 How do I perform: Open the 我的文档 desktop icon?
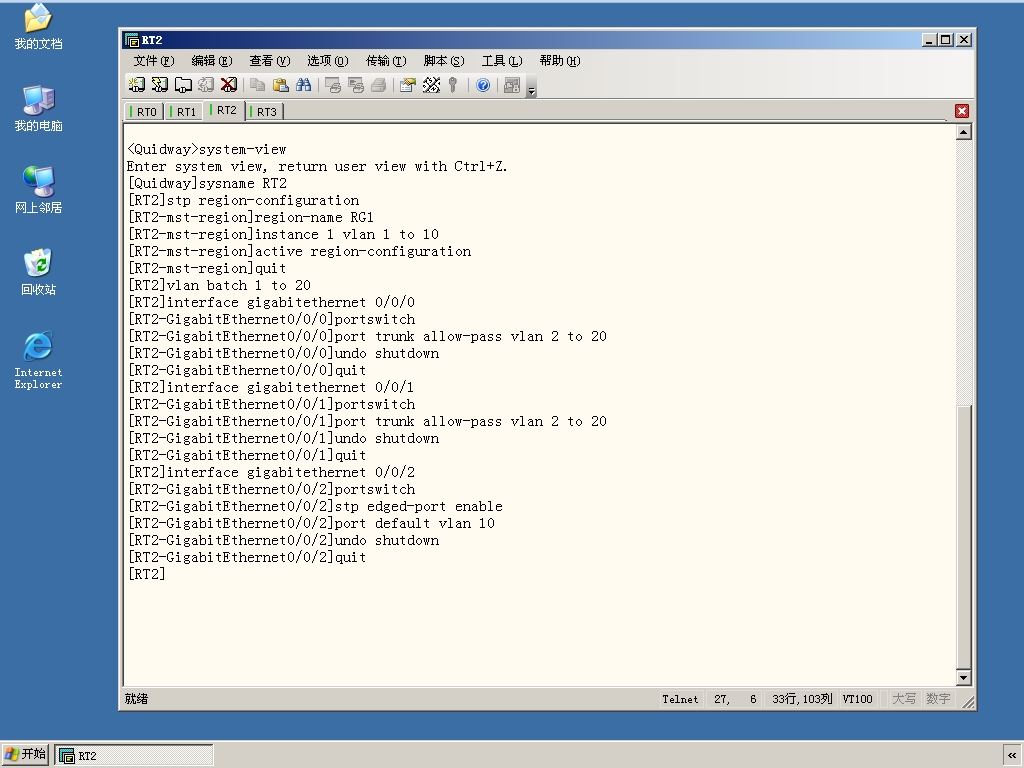[39, 26]
